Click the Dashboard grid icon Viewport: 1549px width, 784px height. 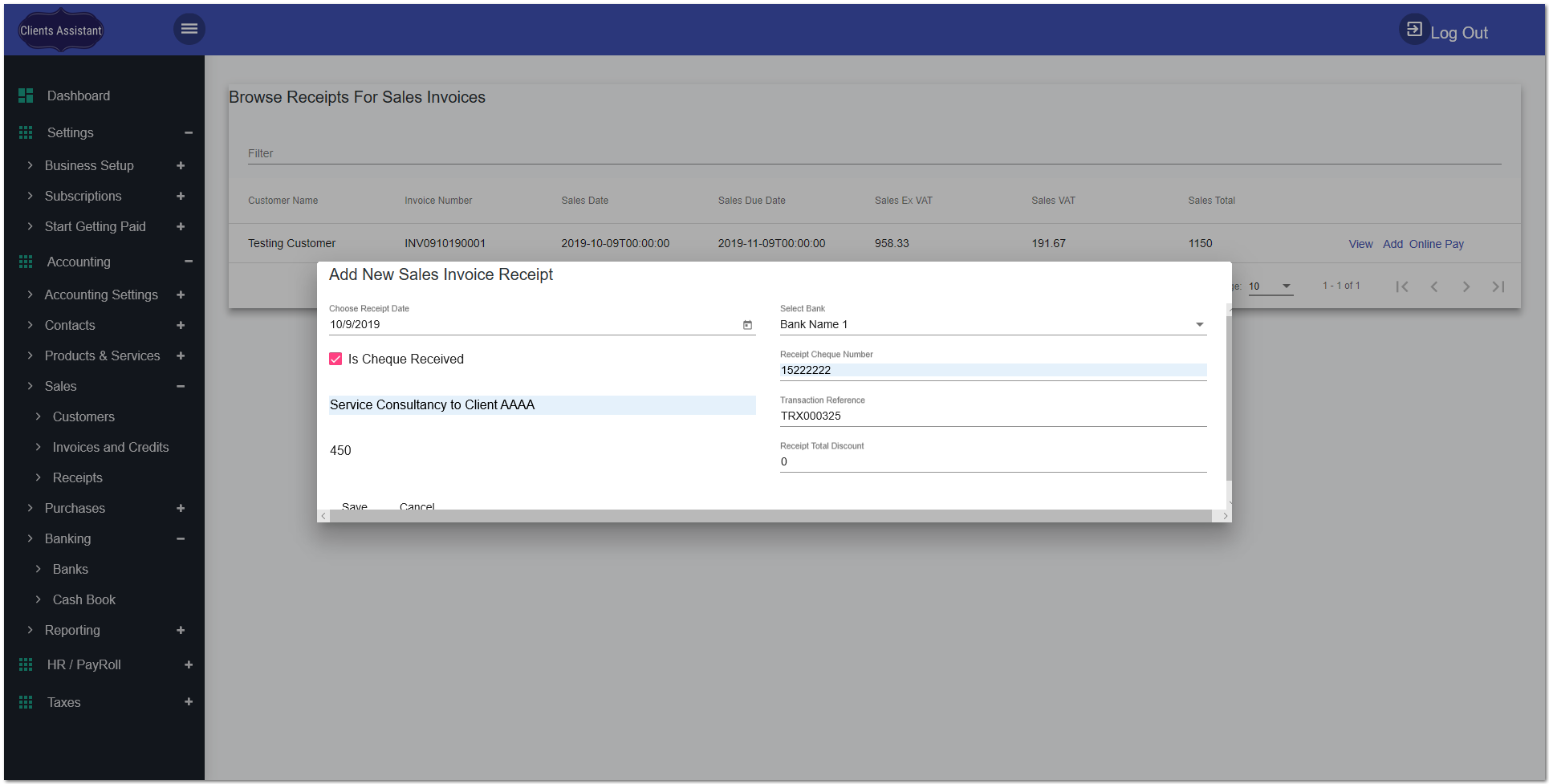tap(26, 95)
